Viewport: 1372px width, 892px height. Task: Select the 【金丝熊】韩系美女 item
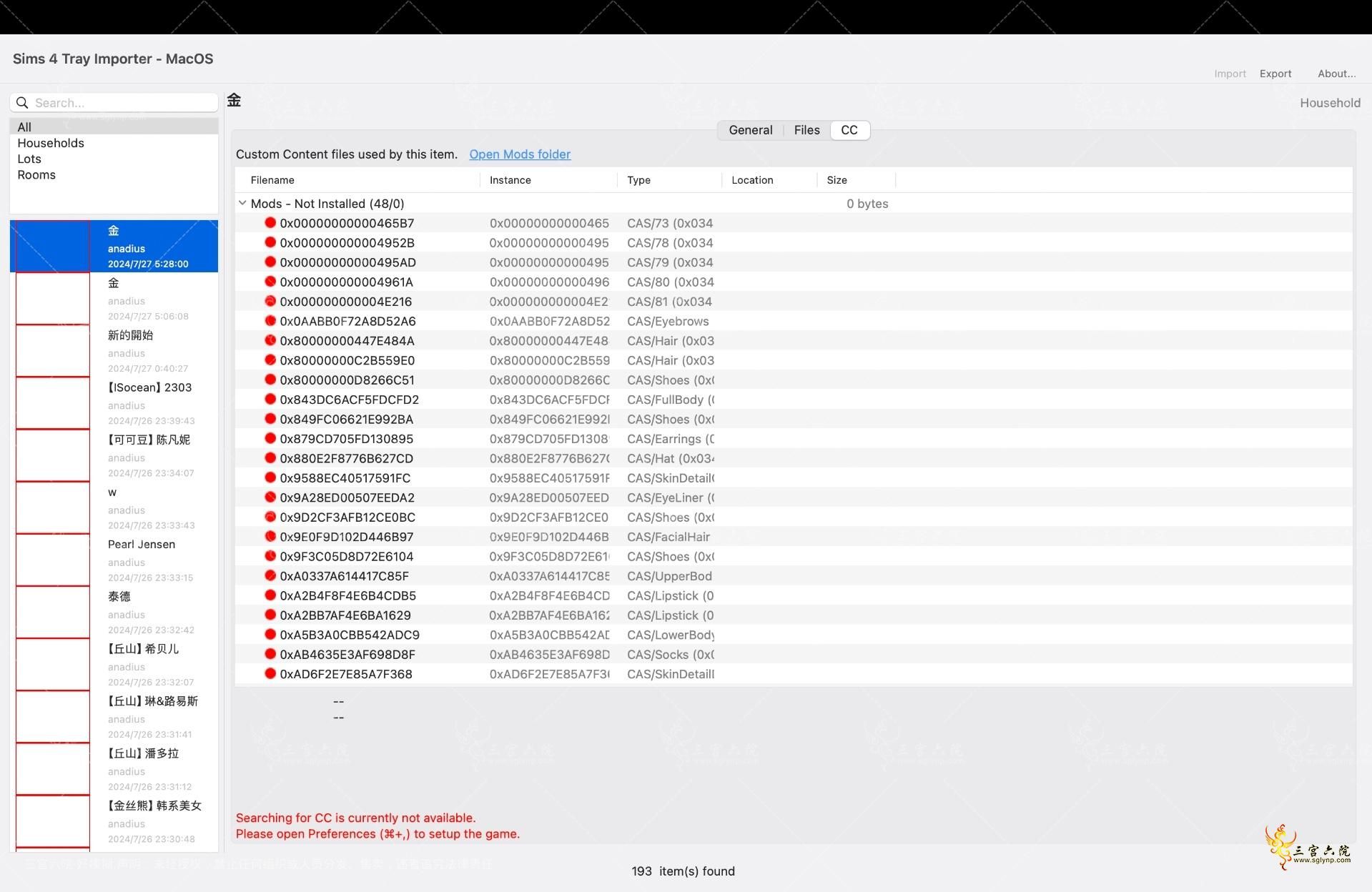[114, 821]
